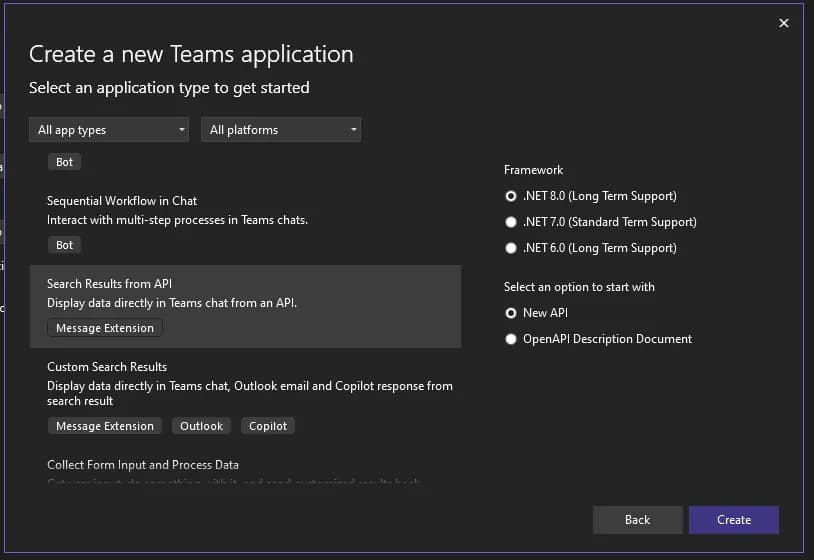Click the Copilot tag under Custom Search Results
The image size is (814, 560).
click(268, 426)
